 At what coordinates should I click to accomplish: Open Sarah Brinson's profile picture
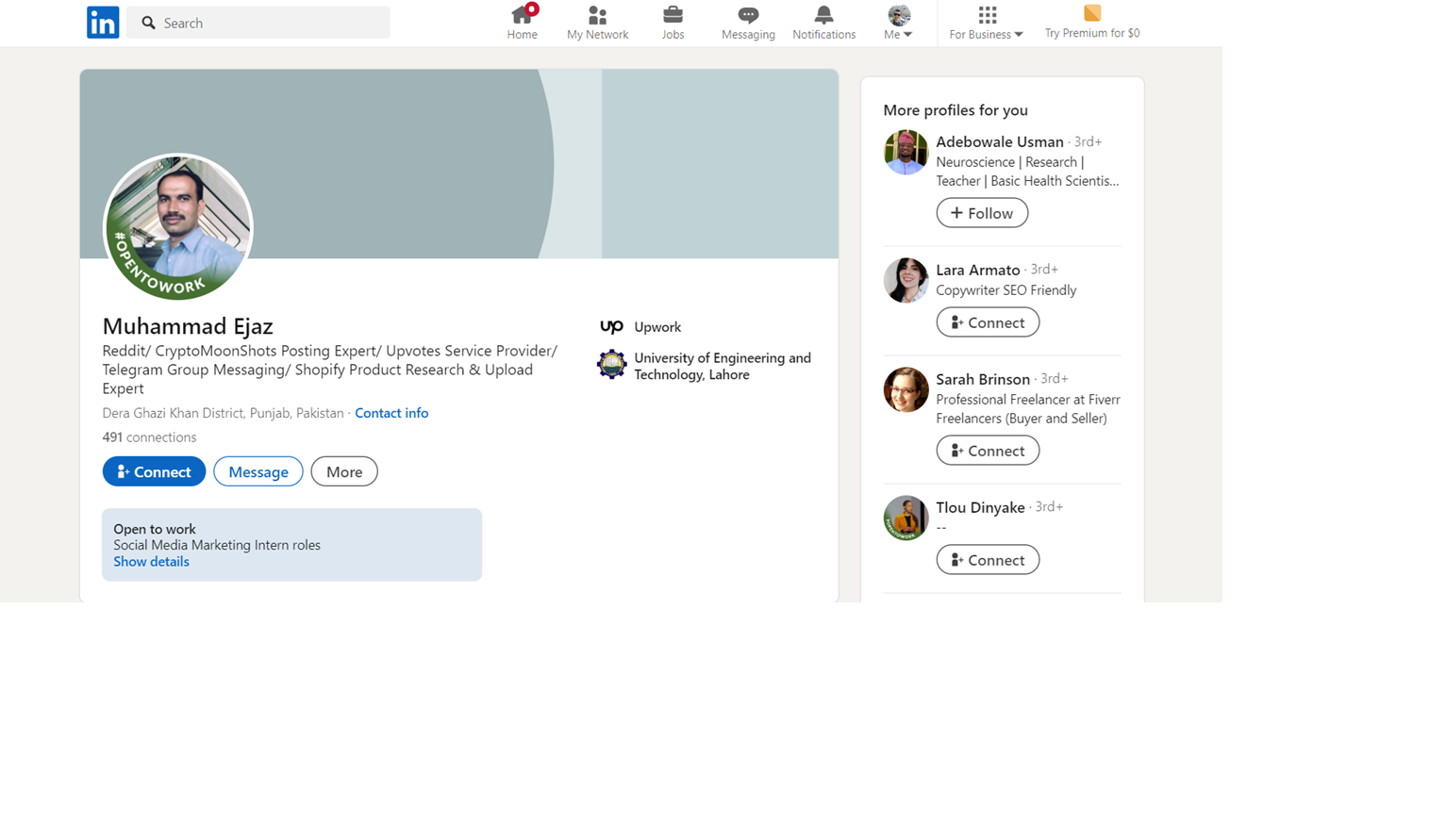tap(906, 390)
